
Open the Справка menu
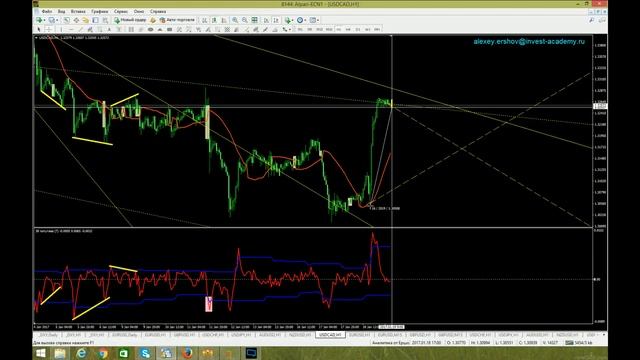pos(158,11)
